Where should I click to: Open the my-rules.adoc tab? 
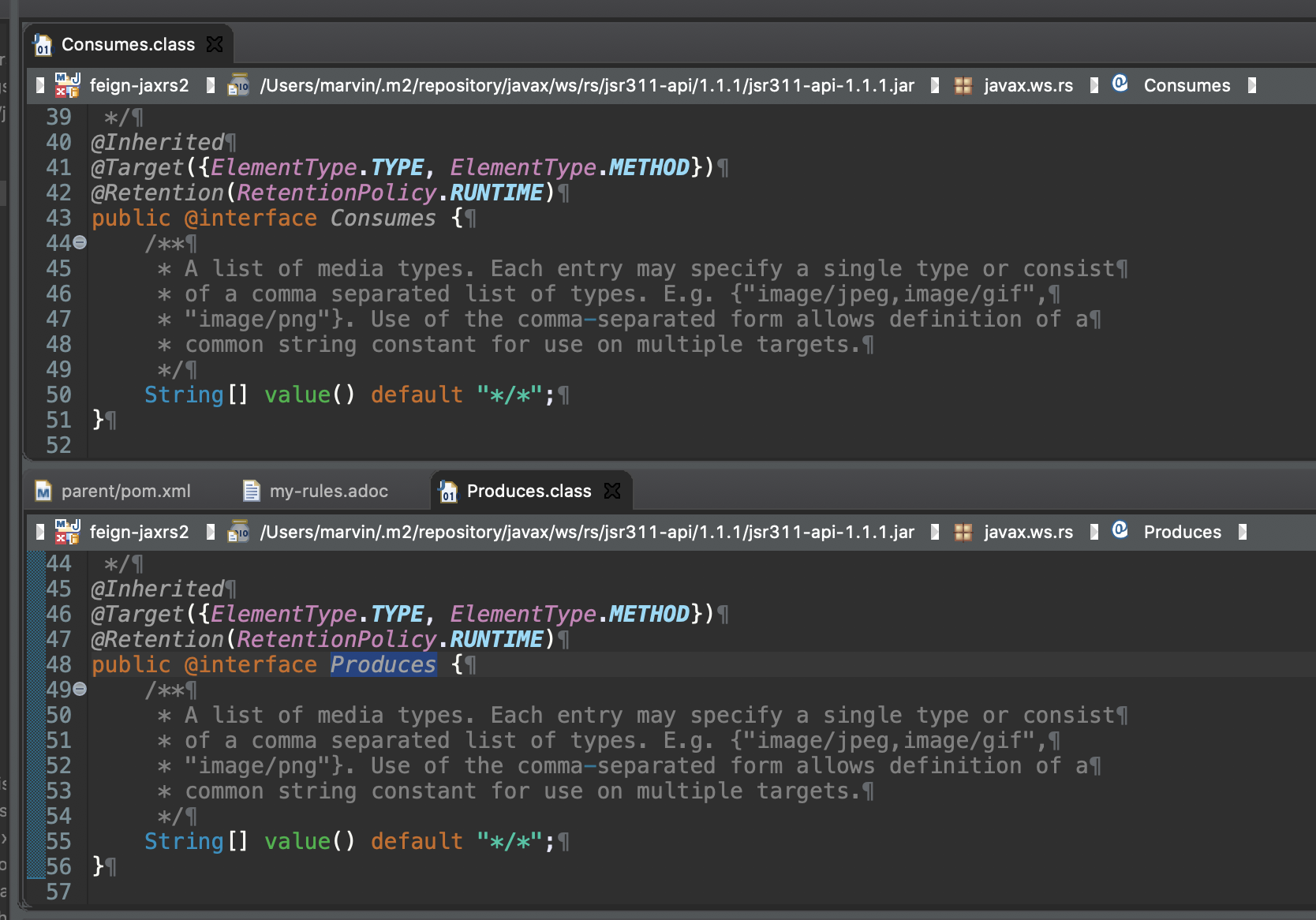click(x=329, y=491)
